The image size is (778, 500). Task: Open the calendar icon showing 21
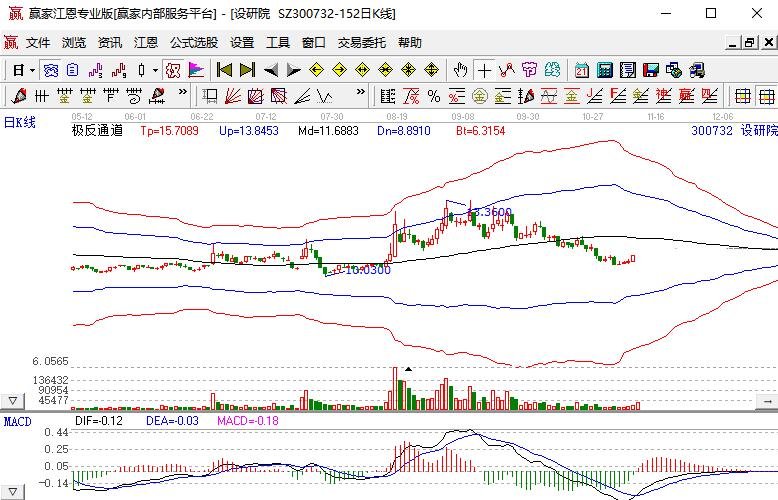pyautogui.click(x=582, y=70)
